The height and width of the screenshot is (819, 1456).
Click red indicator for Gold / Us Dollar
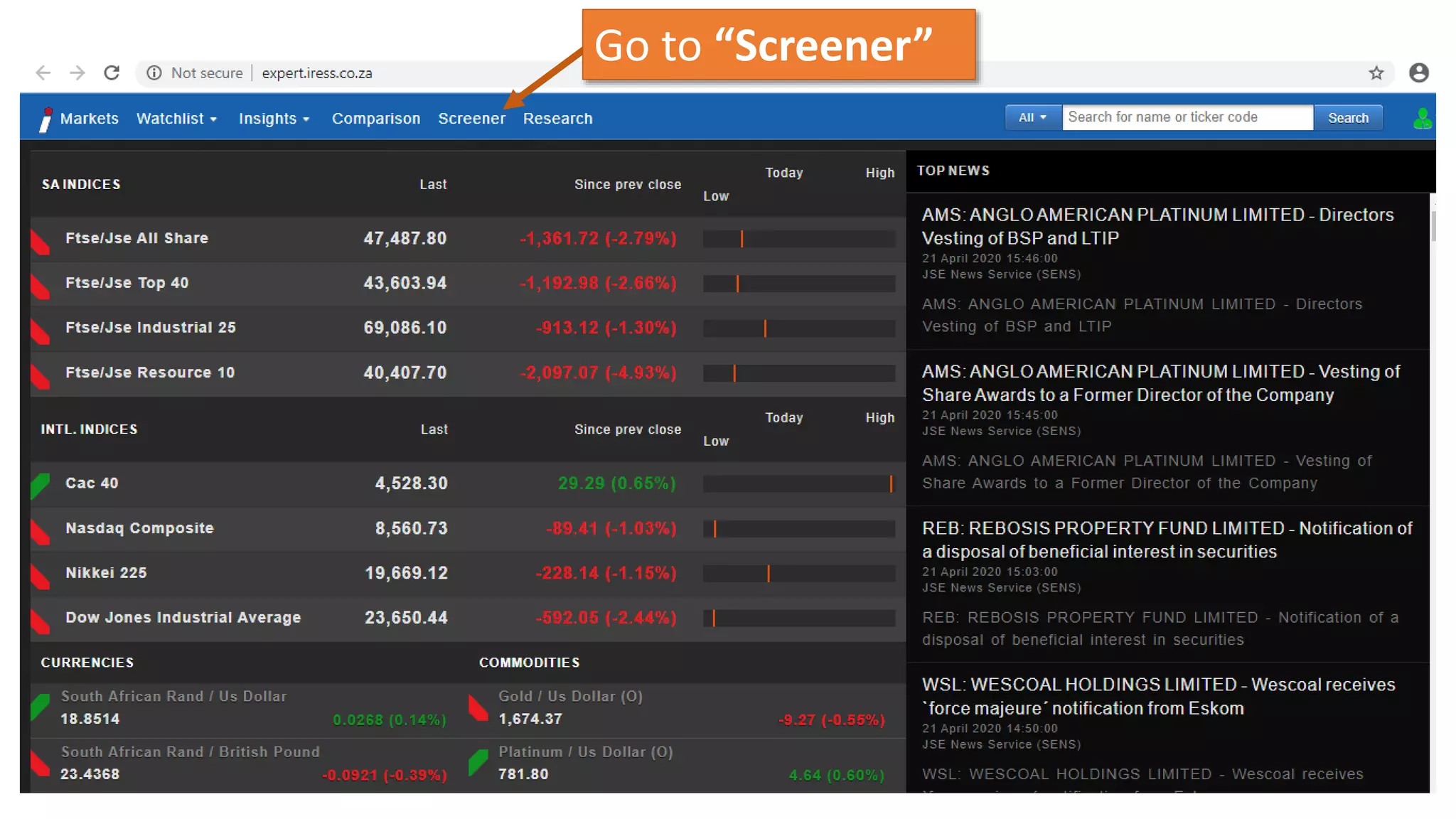pyautogui.click(x=478, y=708)
